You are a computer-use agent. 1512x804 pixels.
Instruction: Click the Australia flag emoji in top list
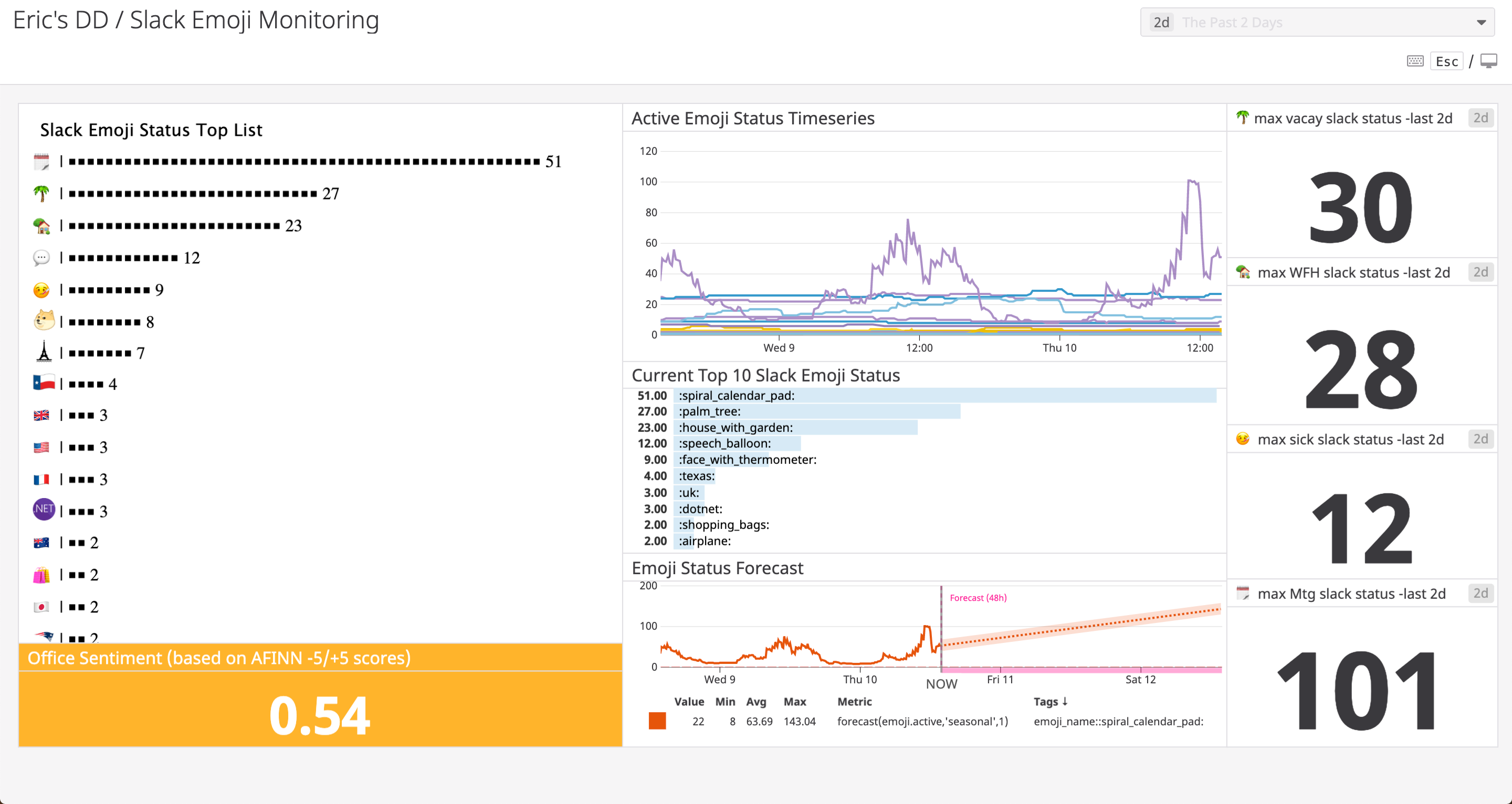(x=41, y=542)
